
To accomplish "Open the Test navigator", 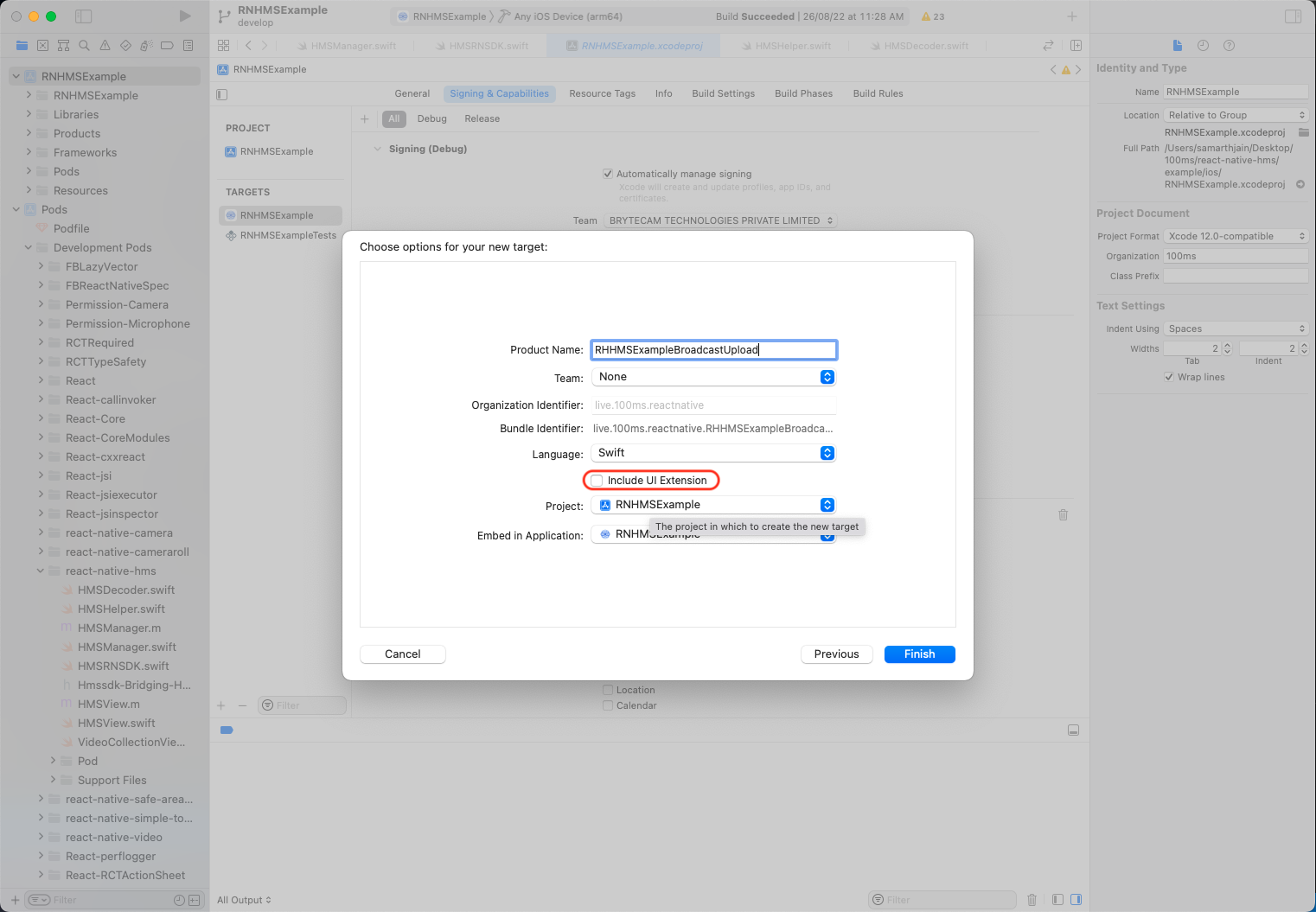I will pyautogui.click(x=125, y=45).
